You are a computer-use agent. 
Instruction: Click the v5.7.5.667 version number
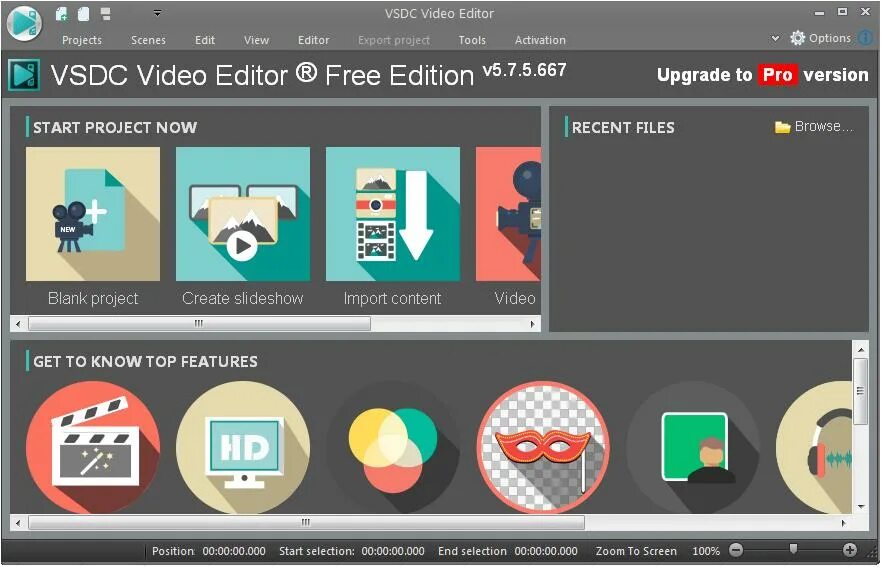524,70
